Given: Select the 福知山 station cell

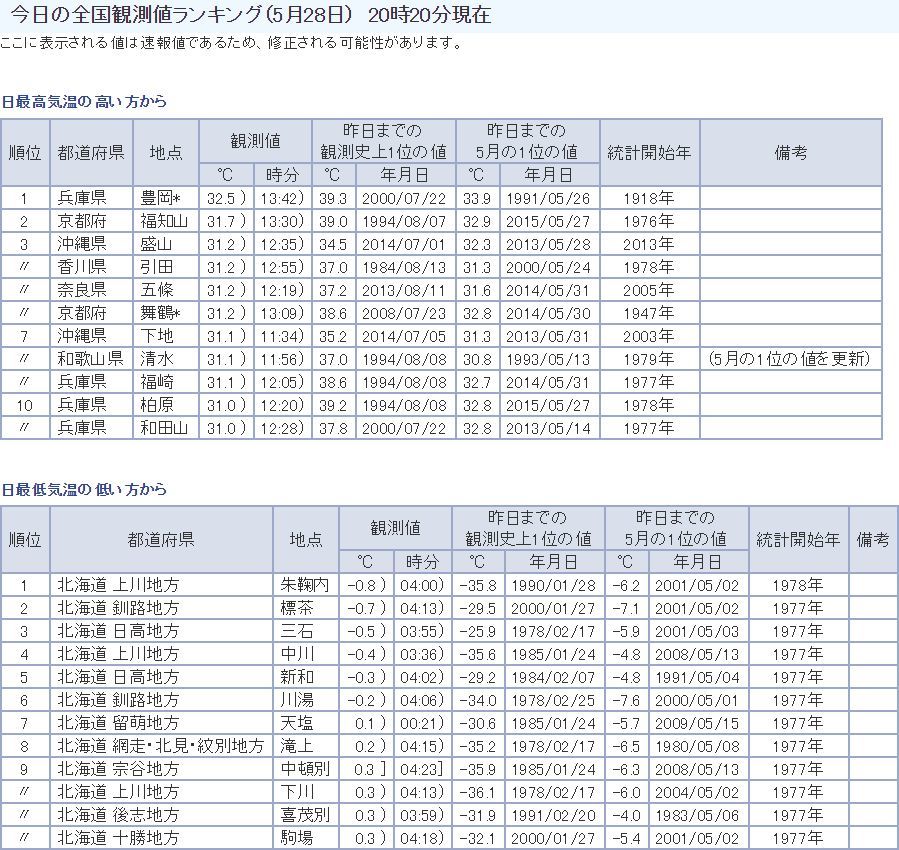Looking at the screenshot, I should click(164, 221).
